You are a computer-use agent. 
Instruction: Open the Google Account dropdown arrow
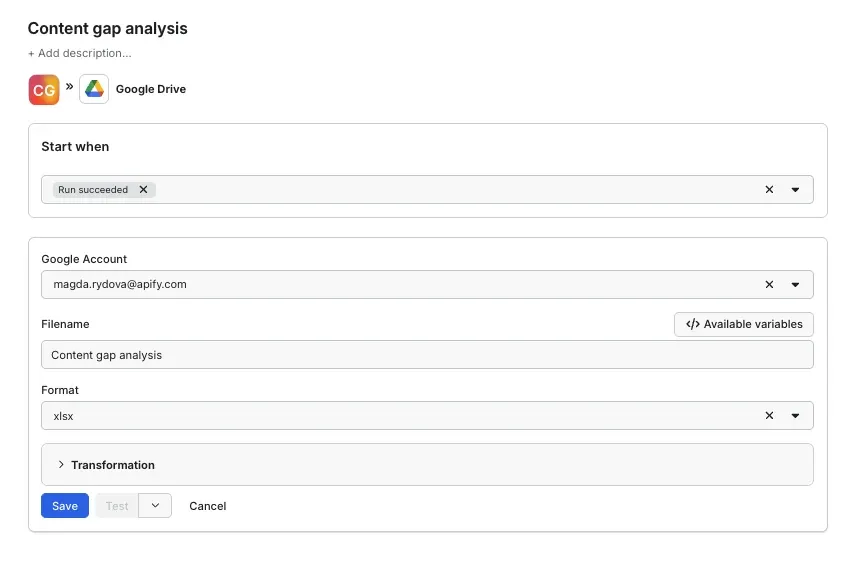795,284
